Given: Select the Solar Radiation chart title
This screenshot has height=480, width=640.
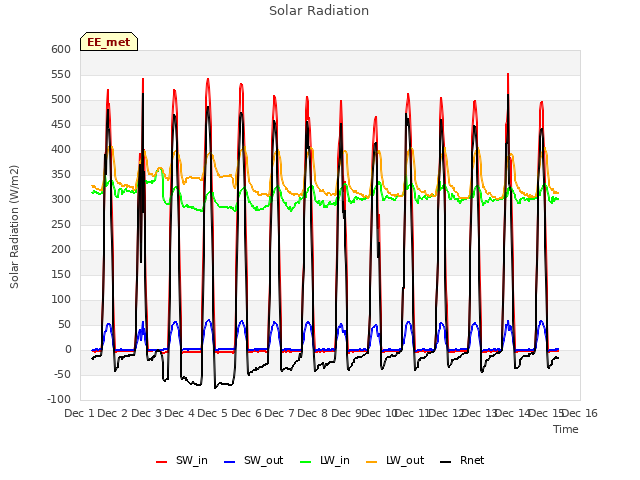Looking at the screenshot, I should pyautogui.click(x=319, y=11).
